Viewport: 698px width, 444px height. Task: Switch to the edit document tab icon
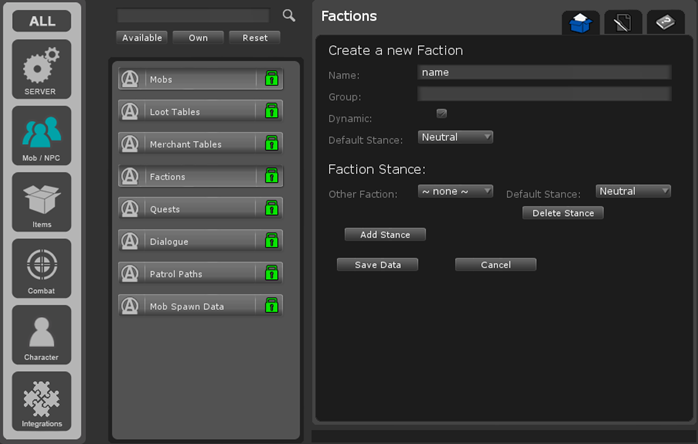pos(623,23)
